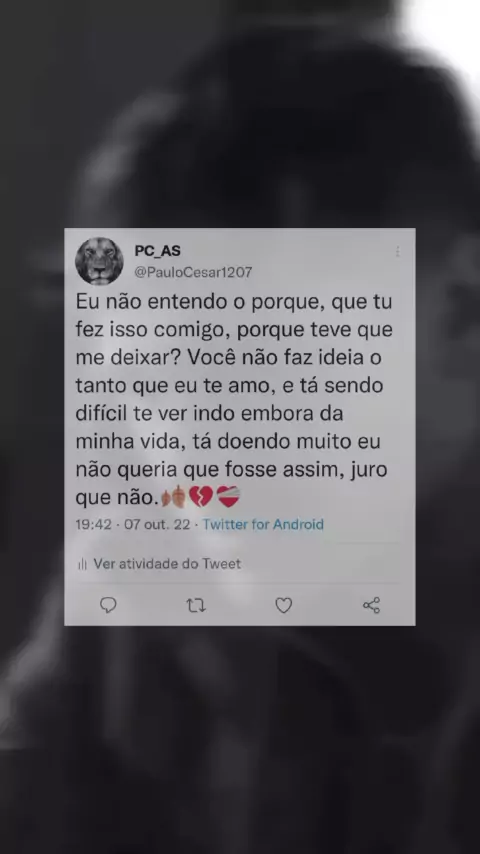The image size is (480, 854).
Task: Retweet using the arrows icon
Action: tap(196, 605)
